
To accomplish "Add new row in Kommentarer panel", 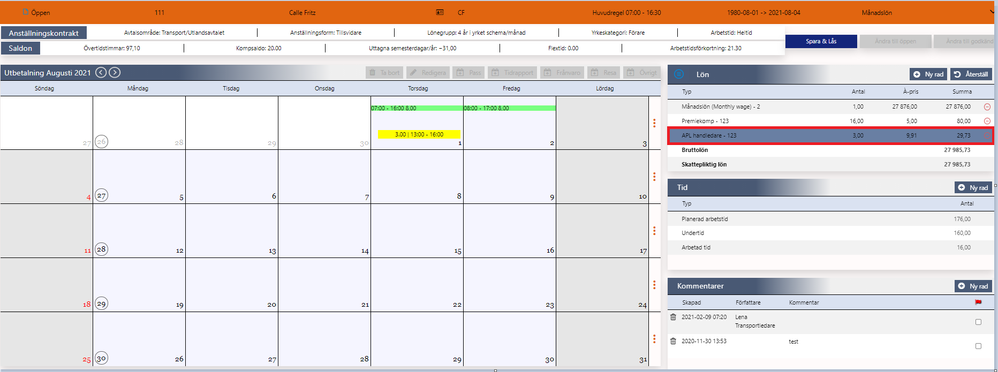I will click(x=973, y=287).
